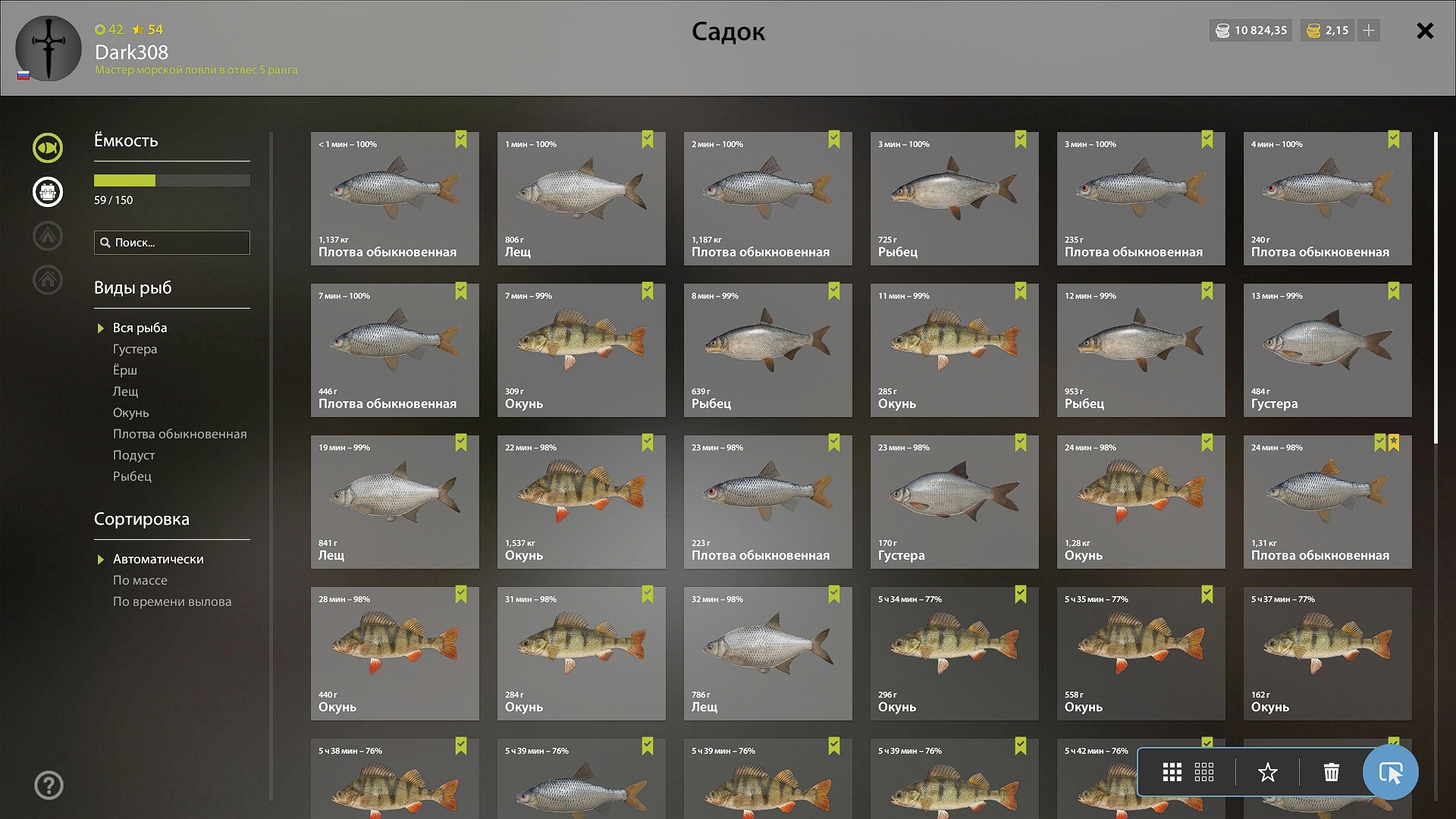Click the search magnifier icon
This screenshot has width=1456, height=819.
[105, 243]
